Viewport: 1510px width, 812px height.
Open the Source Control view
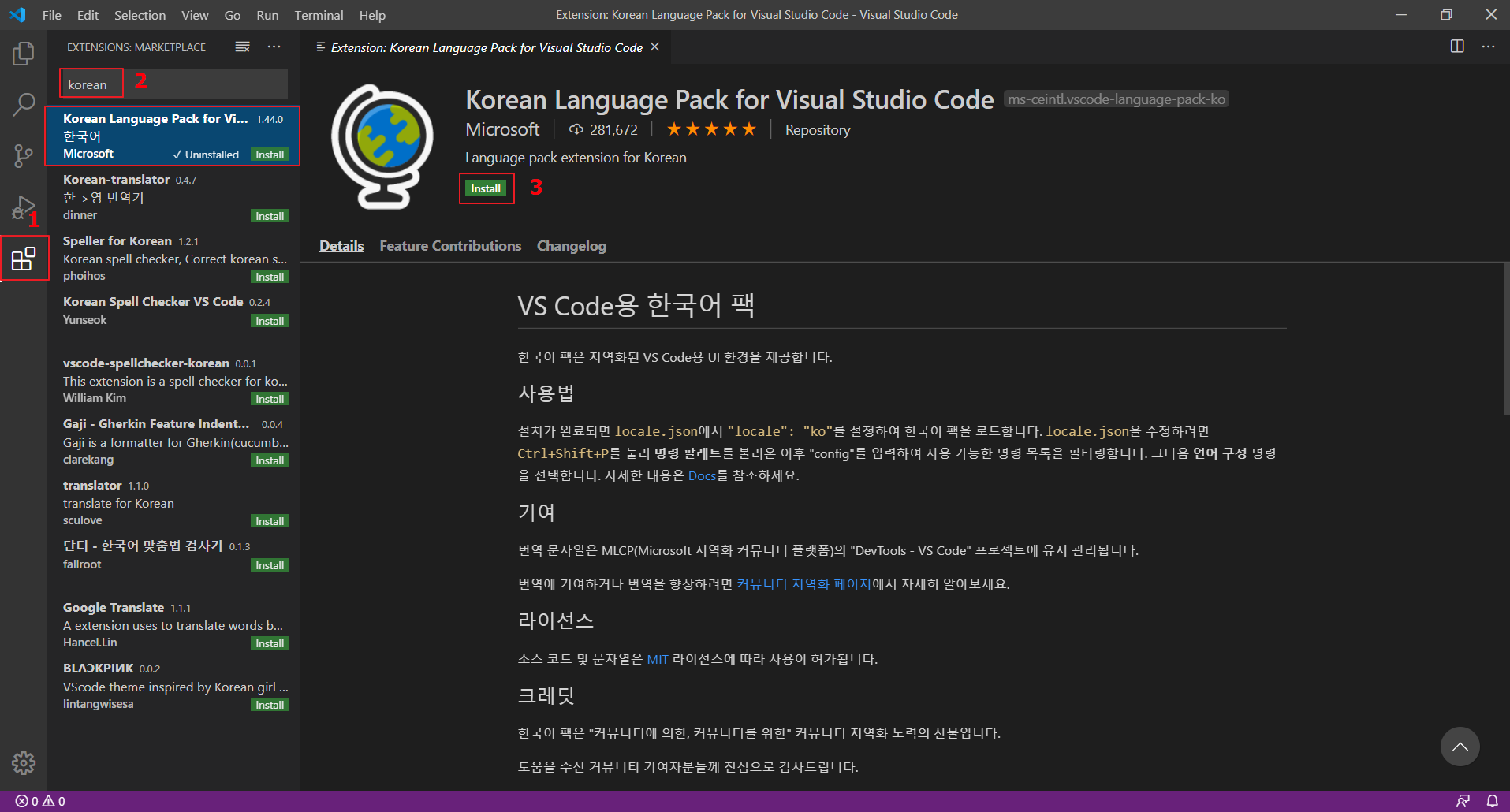(x=24, y=155)
